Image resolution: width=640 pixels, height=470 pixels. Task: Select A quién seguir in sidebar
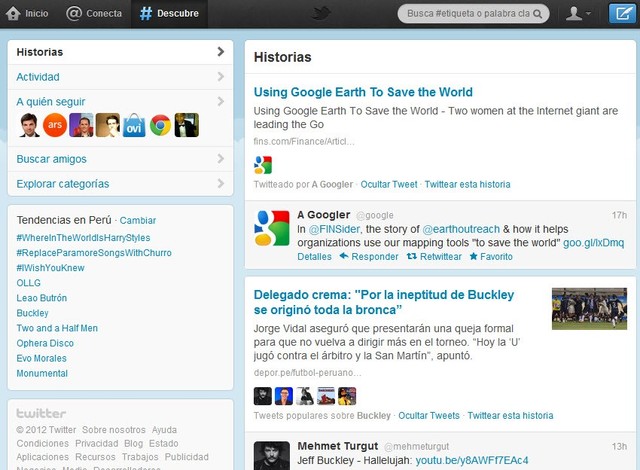tap(51, 102)
